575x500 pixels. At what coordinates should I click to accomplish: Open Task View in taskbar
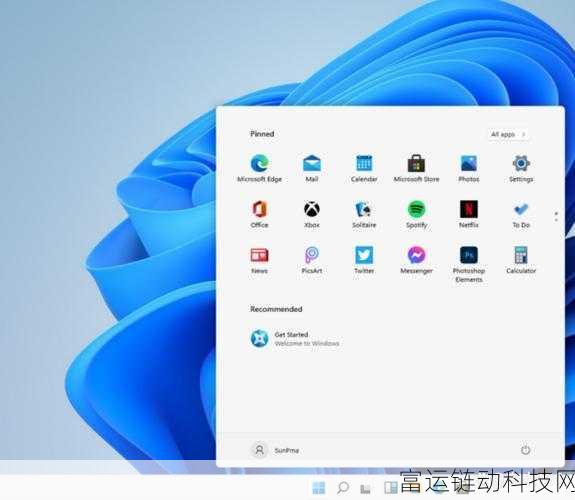(x=365, y=488)
